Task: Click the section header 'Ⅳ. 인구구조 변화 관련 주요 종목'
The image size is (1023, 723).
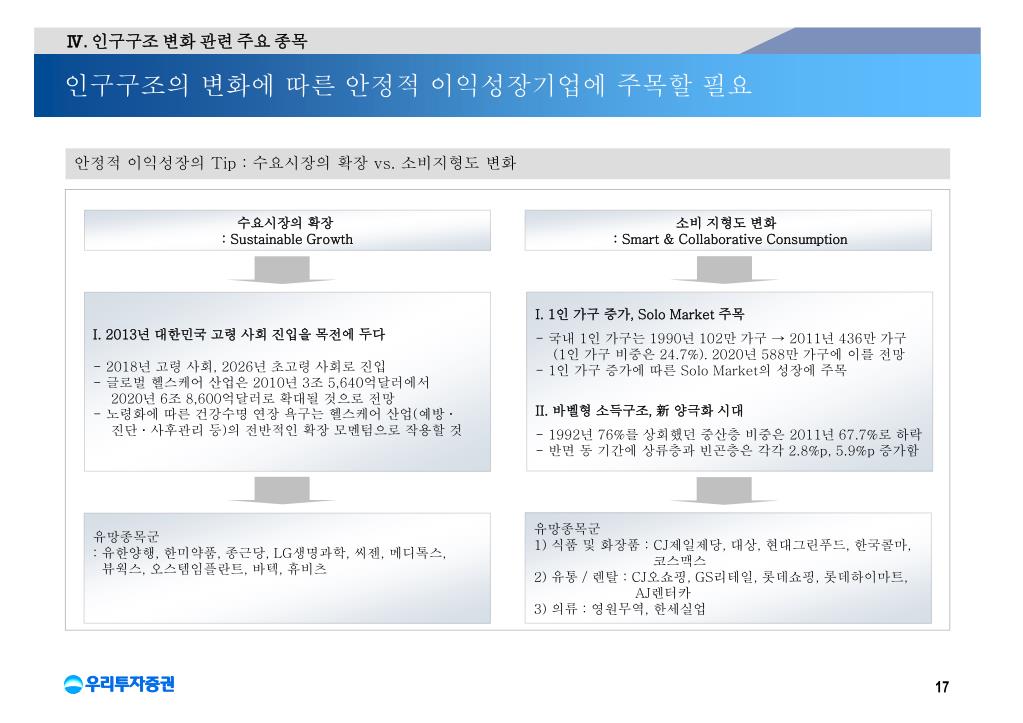Action: [x=187, y=41]
